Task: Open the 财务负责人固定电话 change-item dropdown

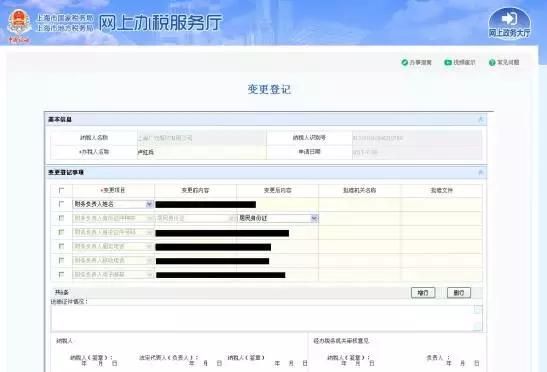Action: click(113, 246)
